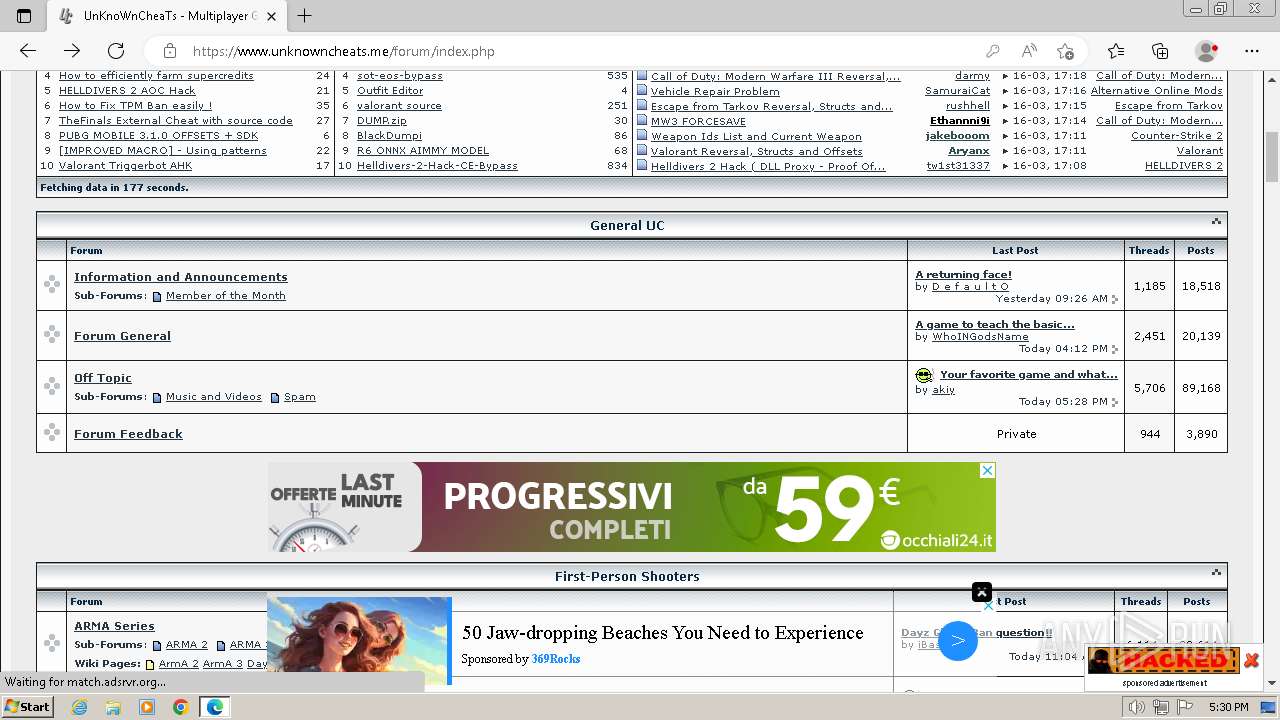The height and width of the screenshot is (720, 1280).
Task: View user akiy profile
Action: [943, 390]
